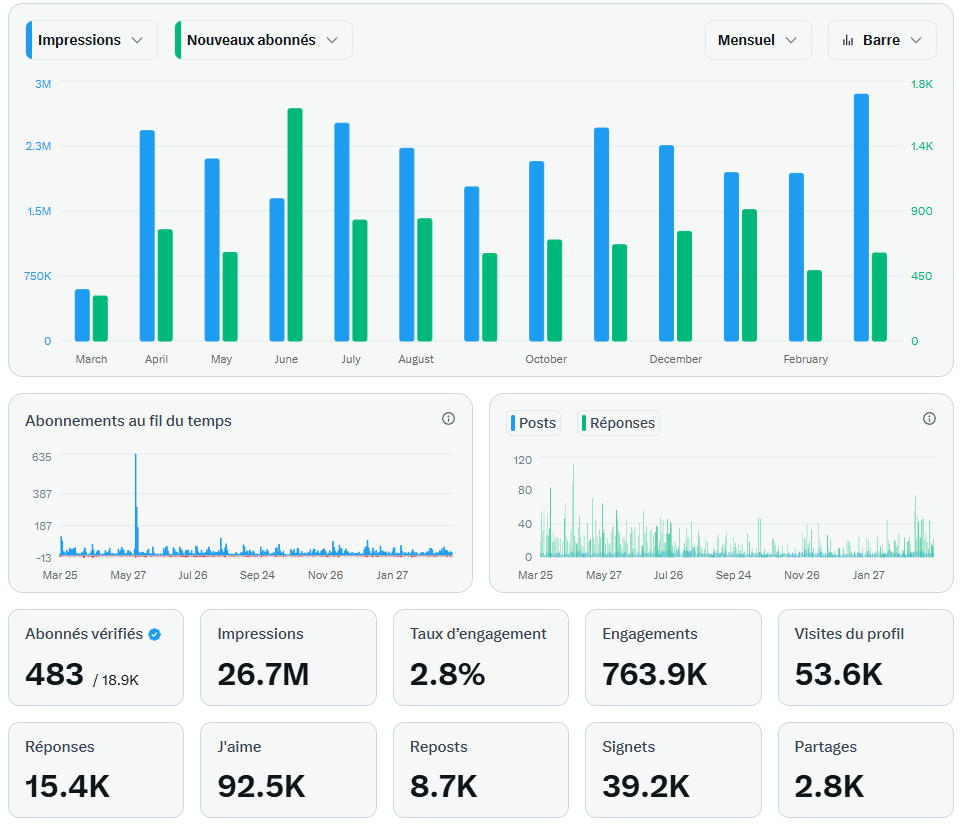Click the blue swatch on the Impressions selector
This screenshot has width=966, height=825.
click(x=29, y=40)
